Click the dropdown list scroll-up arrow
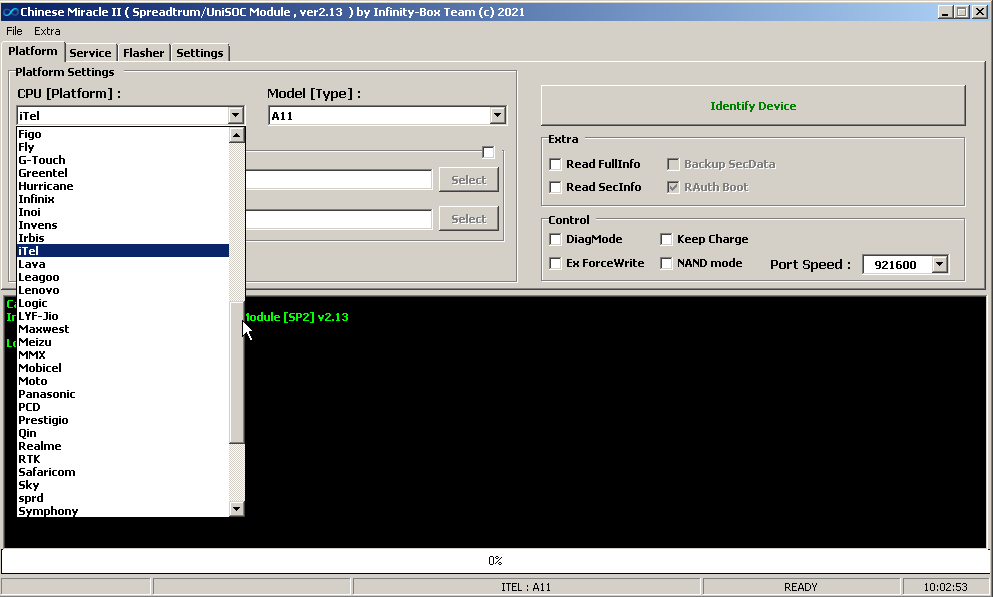993x597 pixels. pos(236,135)
